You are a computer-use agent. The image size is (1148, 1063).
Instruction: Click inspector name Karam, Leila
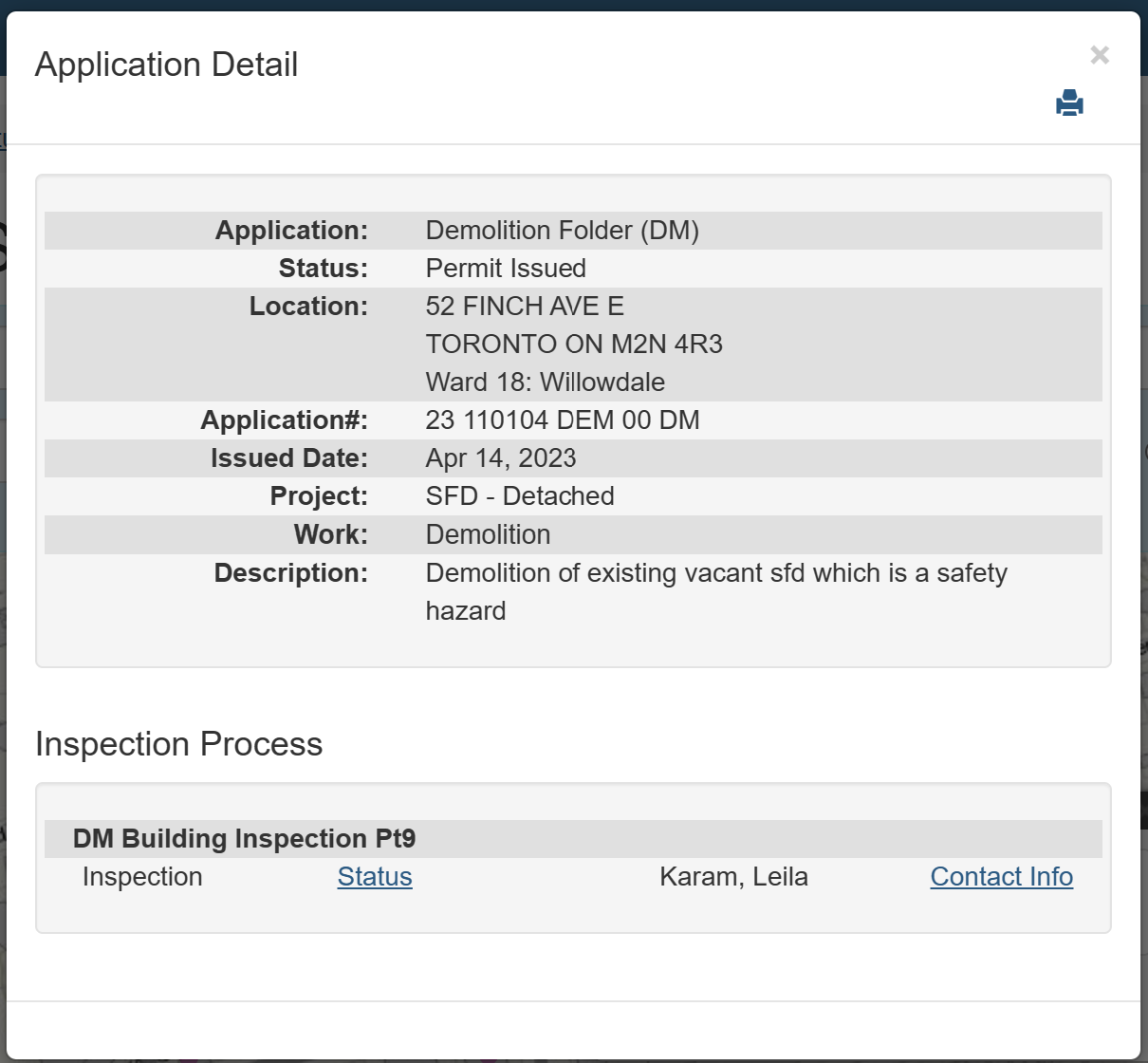click(733, 877)
